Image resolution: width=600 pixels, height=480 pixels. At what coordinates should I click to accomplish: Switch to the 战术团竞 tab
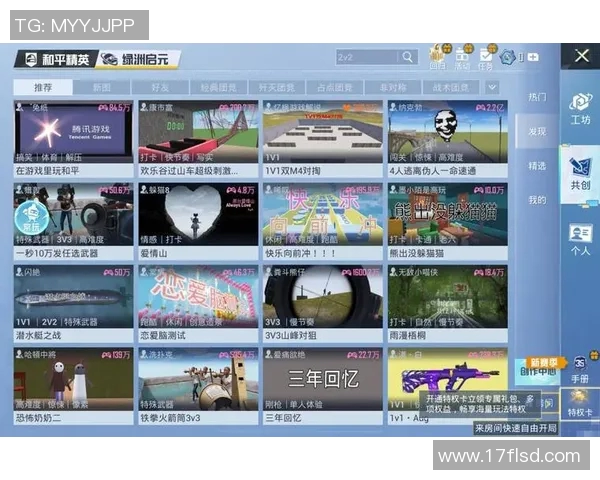click(451, 87)
